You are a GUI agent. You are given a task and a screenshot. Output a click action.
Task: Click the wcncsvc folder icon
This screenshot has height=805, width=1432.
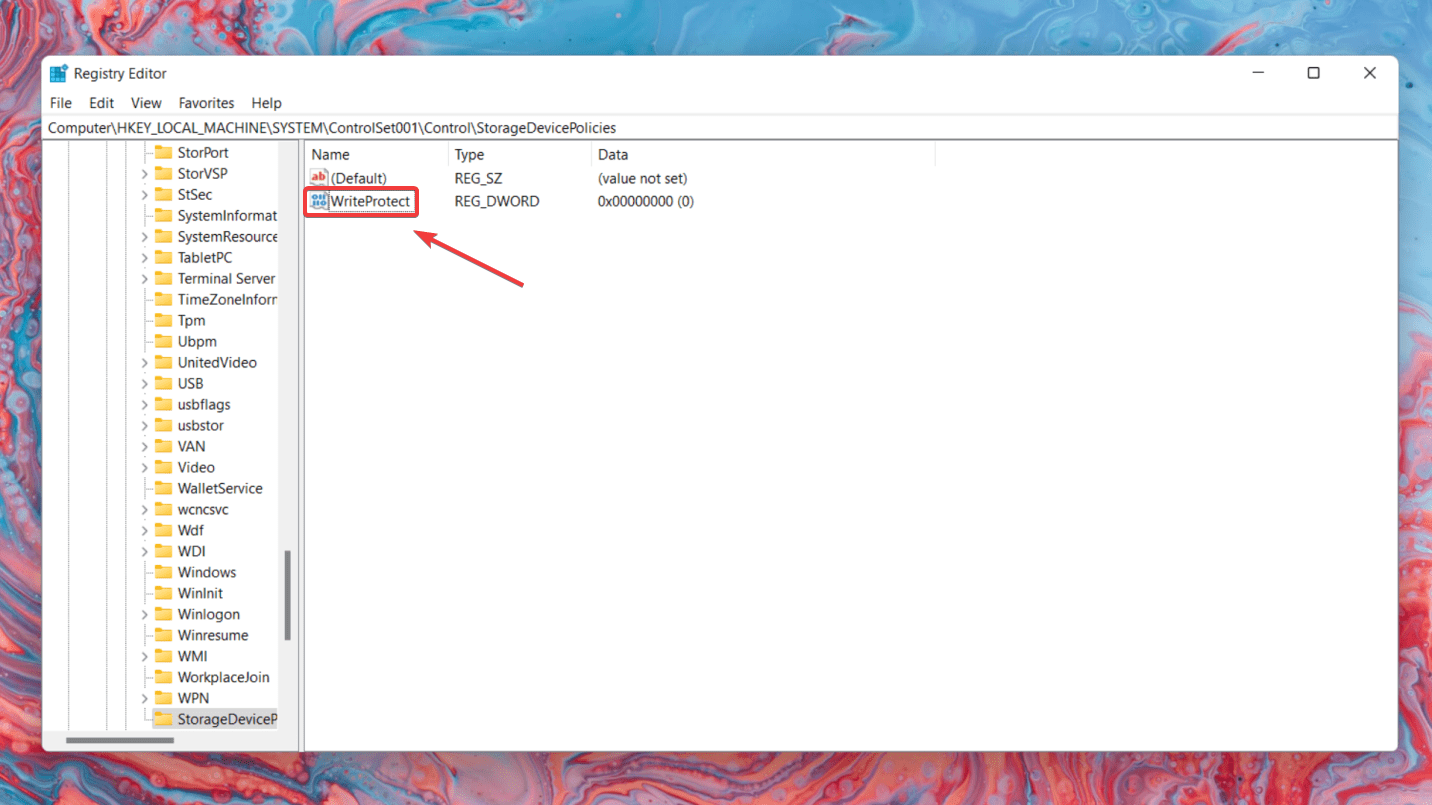coord(163,509)
